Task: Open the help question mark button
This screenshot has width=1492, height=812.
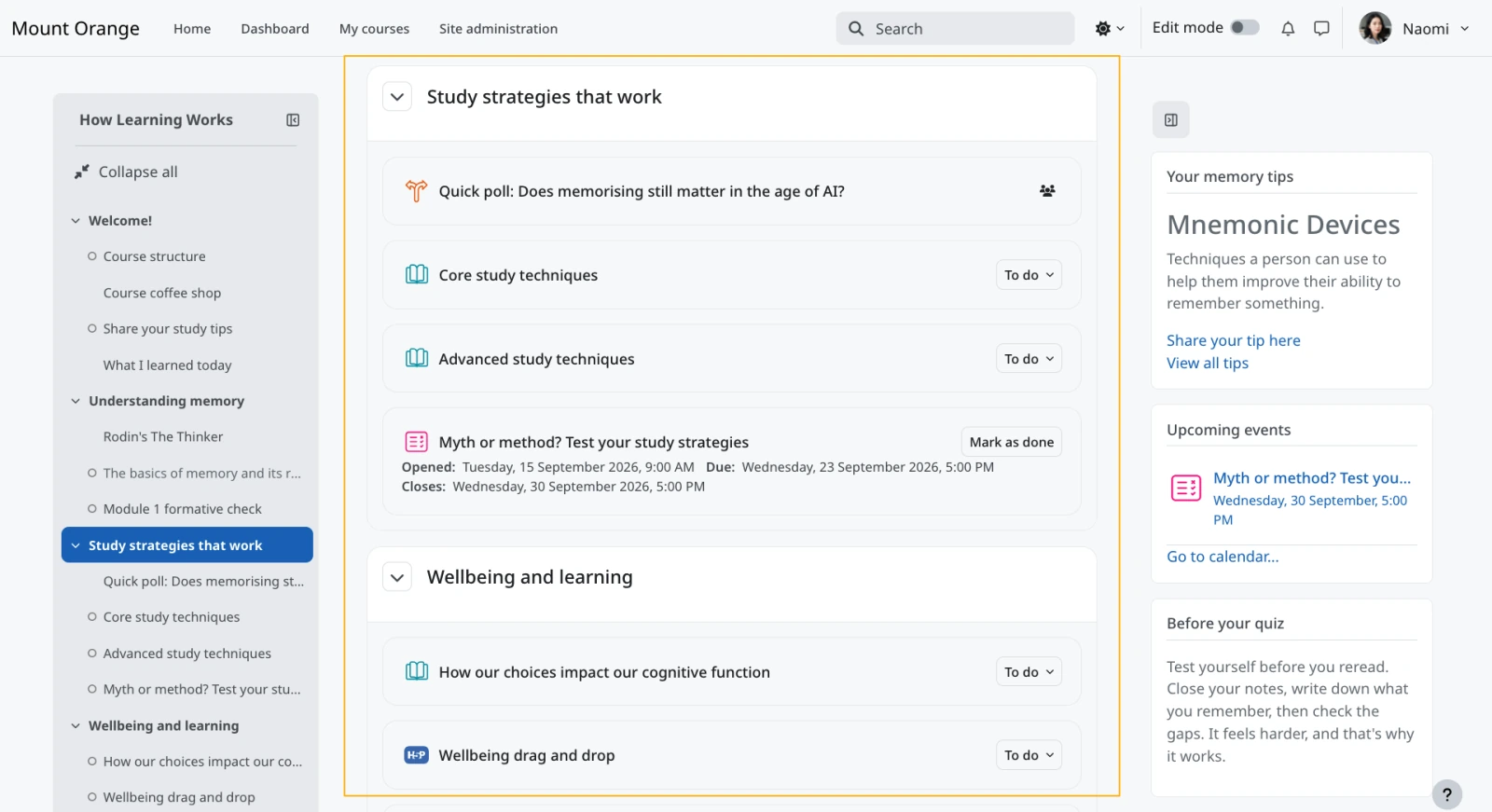Action: [x=1446, y=794]
